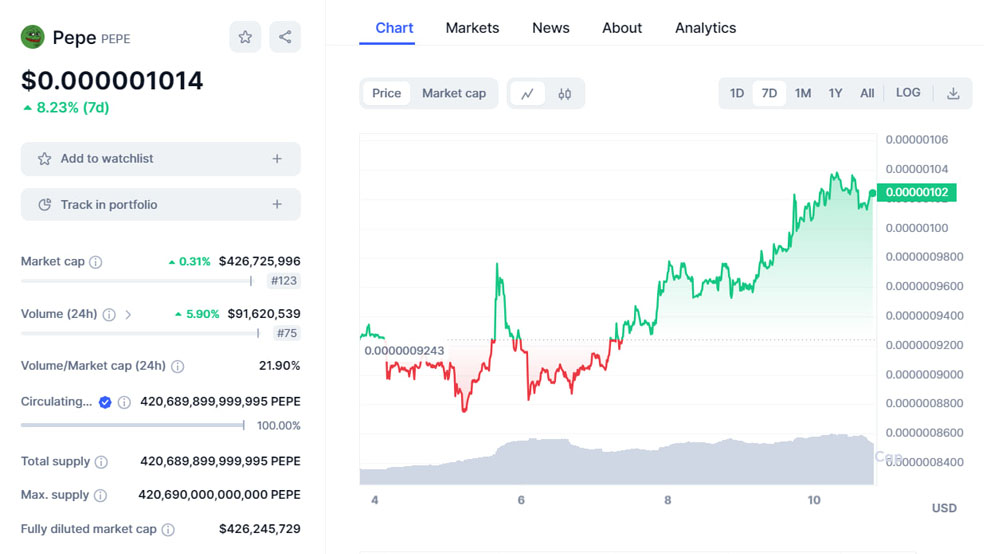This screenshot has width=984, height=554.
Task: Select 1M time range button
Action: click(x=803, y=93)
